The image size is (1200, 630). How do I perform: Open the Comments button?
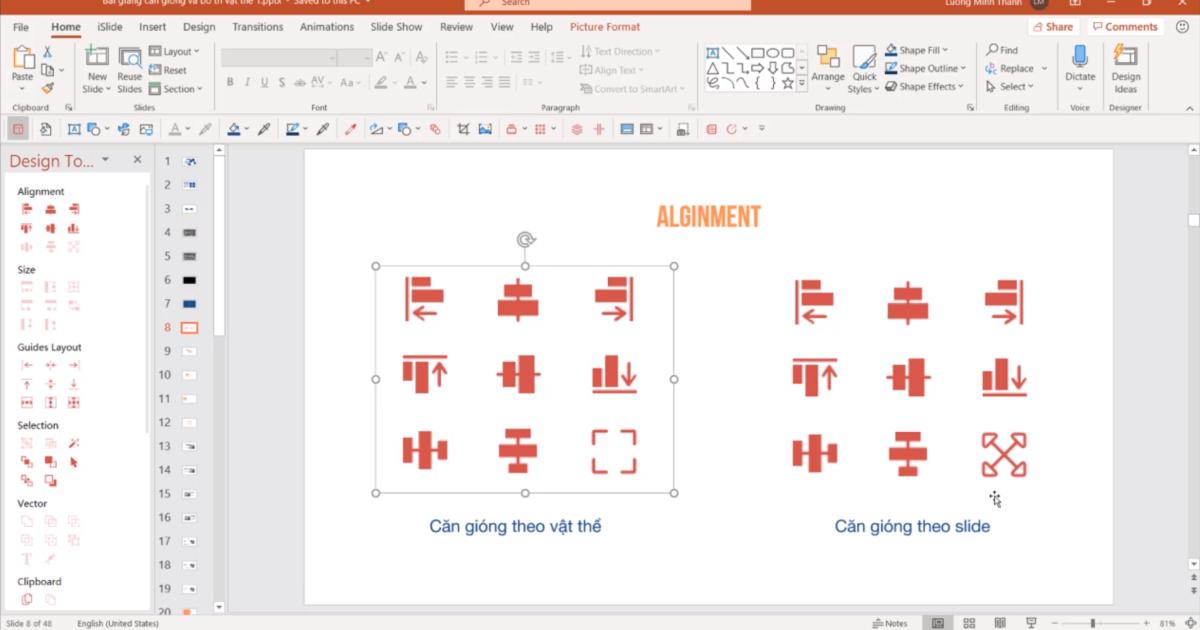[1124, 27]
